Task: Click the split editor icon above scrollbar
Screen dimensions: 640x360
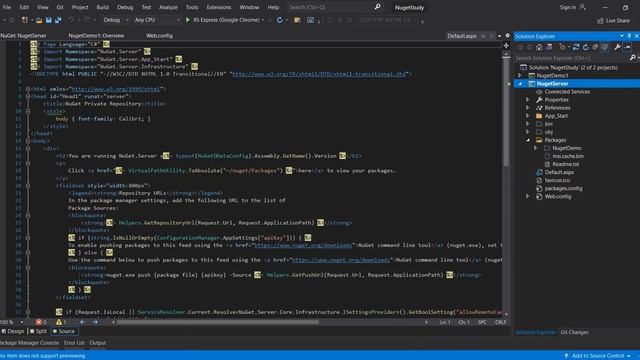Action: pyautogui.click(x=507, y=46)
